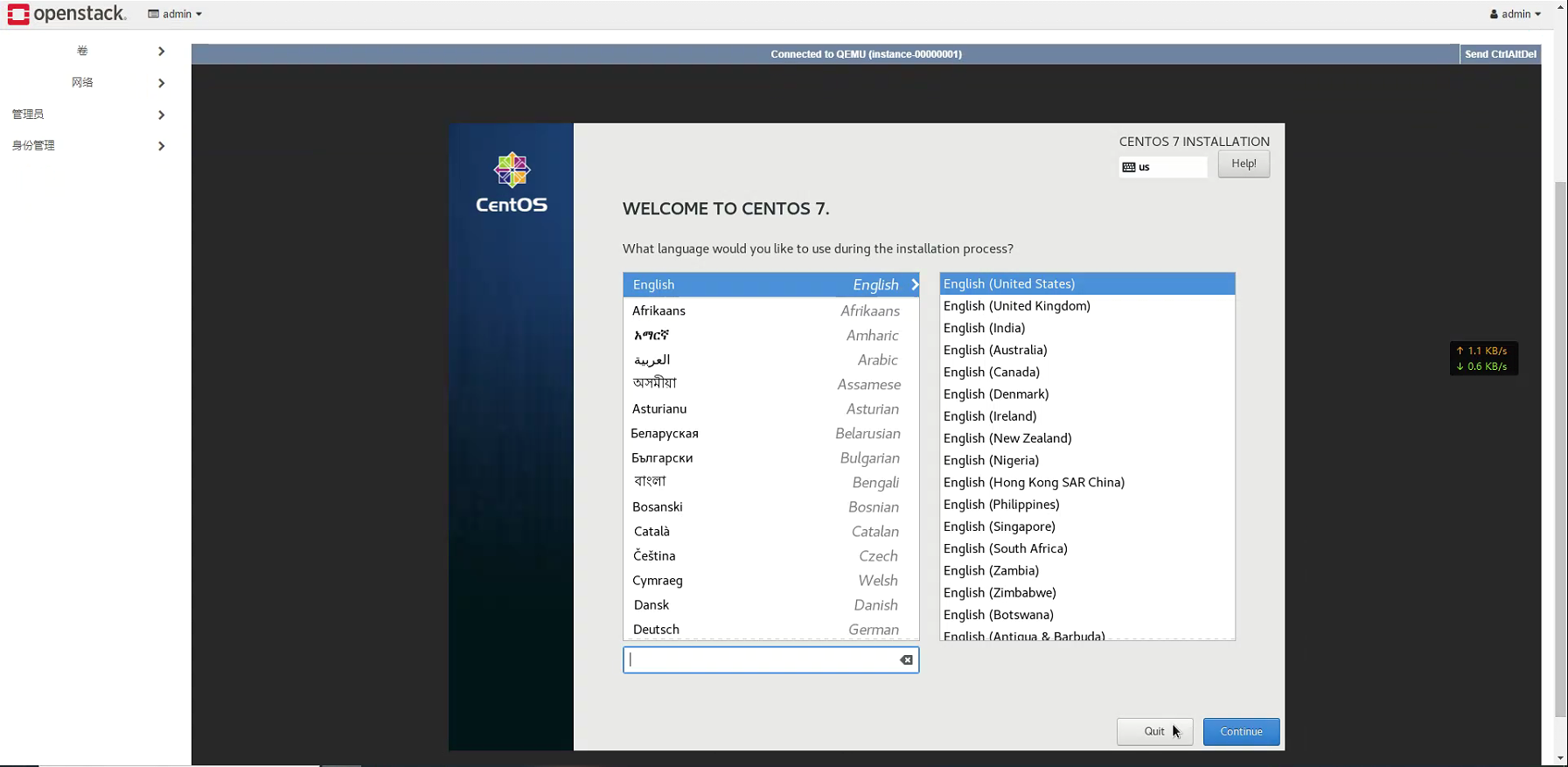Image resolution: width=1568 pixels, height=767 pixels.
Task: Click the CentOS logo
Action: click(512, 183)
